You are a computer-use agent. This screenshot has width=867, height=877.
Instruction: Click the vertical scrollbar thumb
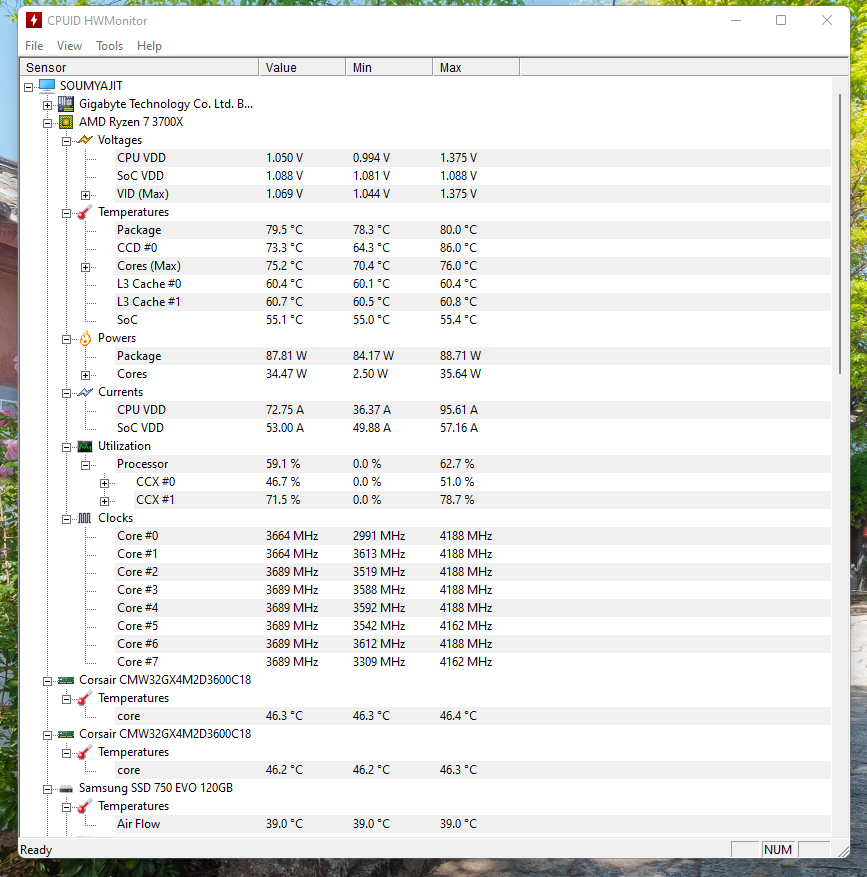840,234
